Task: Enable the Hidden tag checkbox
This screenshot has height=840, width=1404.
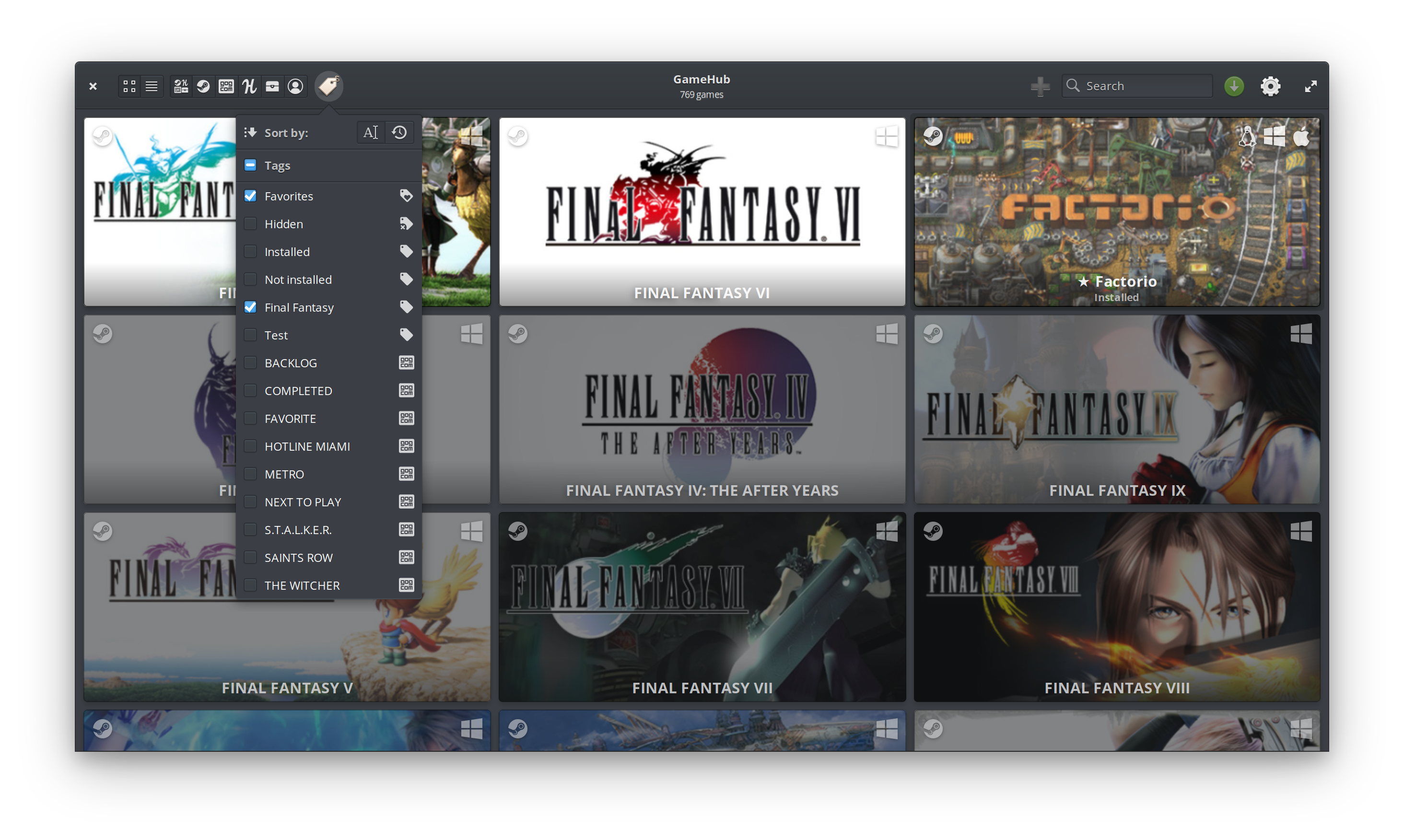Action: (250, 223)
